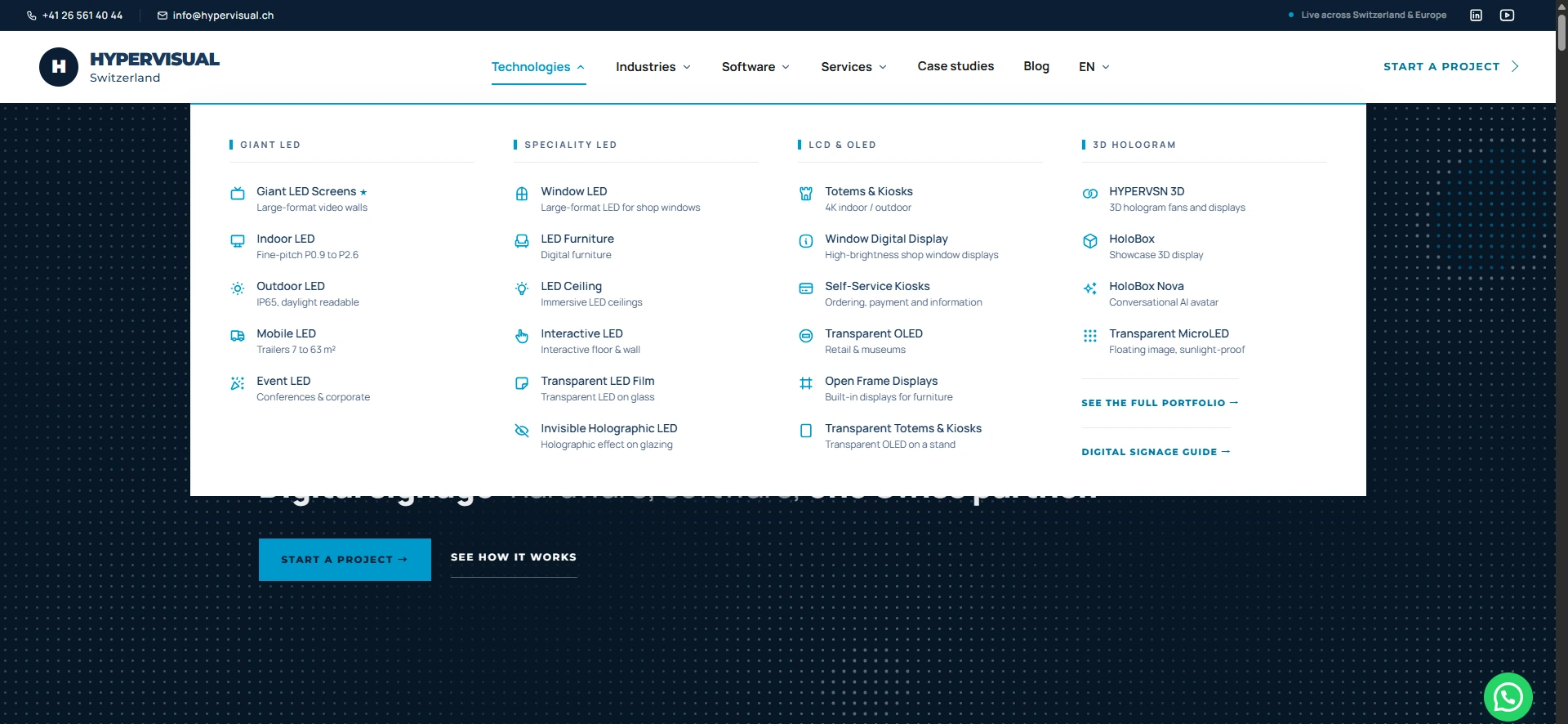This screenshot has height=724, width=1568.
Task: Expand the Software menu
Action: point(755,67)
